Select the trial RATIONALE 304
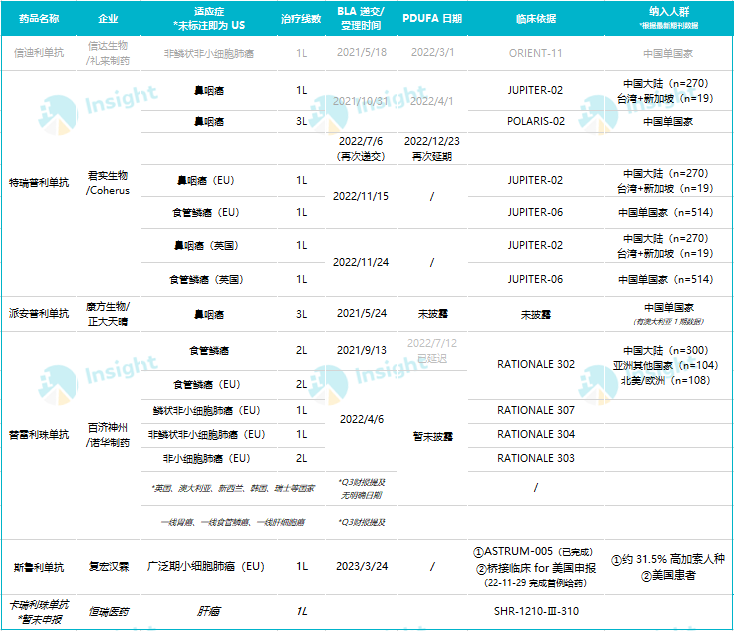 point(536,435)
